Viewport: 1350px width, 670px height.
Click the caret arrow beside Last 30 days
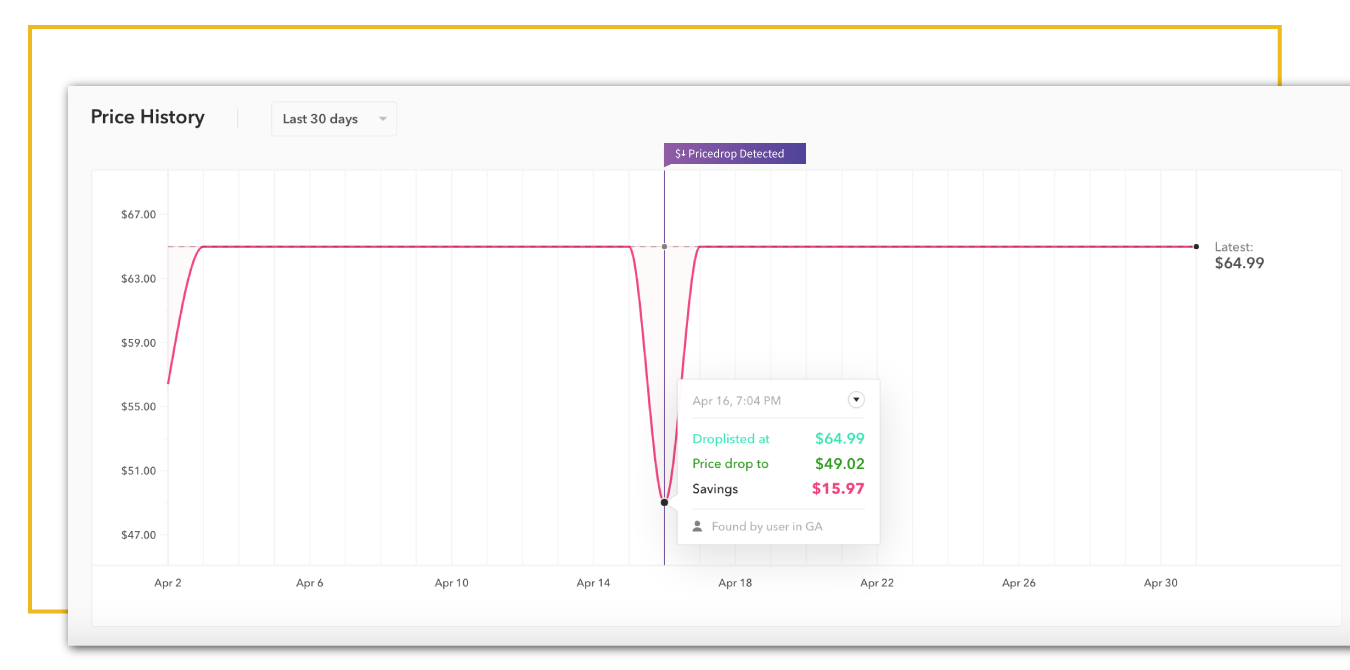click(382, 119)
